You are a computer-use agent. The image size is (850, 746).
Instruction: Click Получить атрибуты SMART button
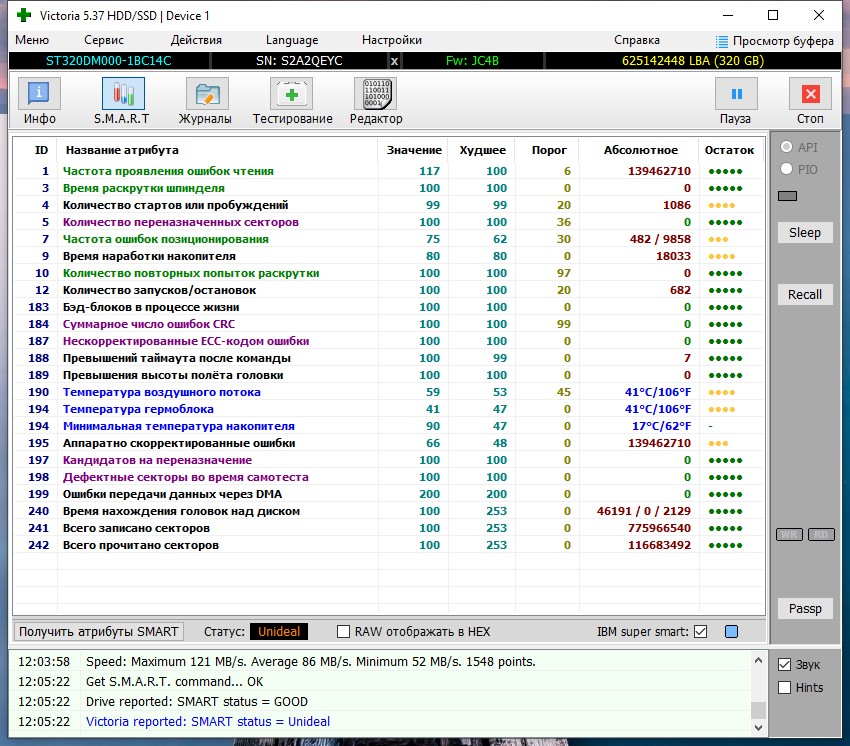pos(98,632)
